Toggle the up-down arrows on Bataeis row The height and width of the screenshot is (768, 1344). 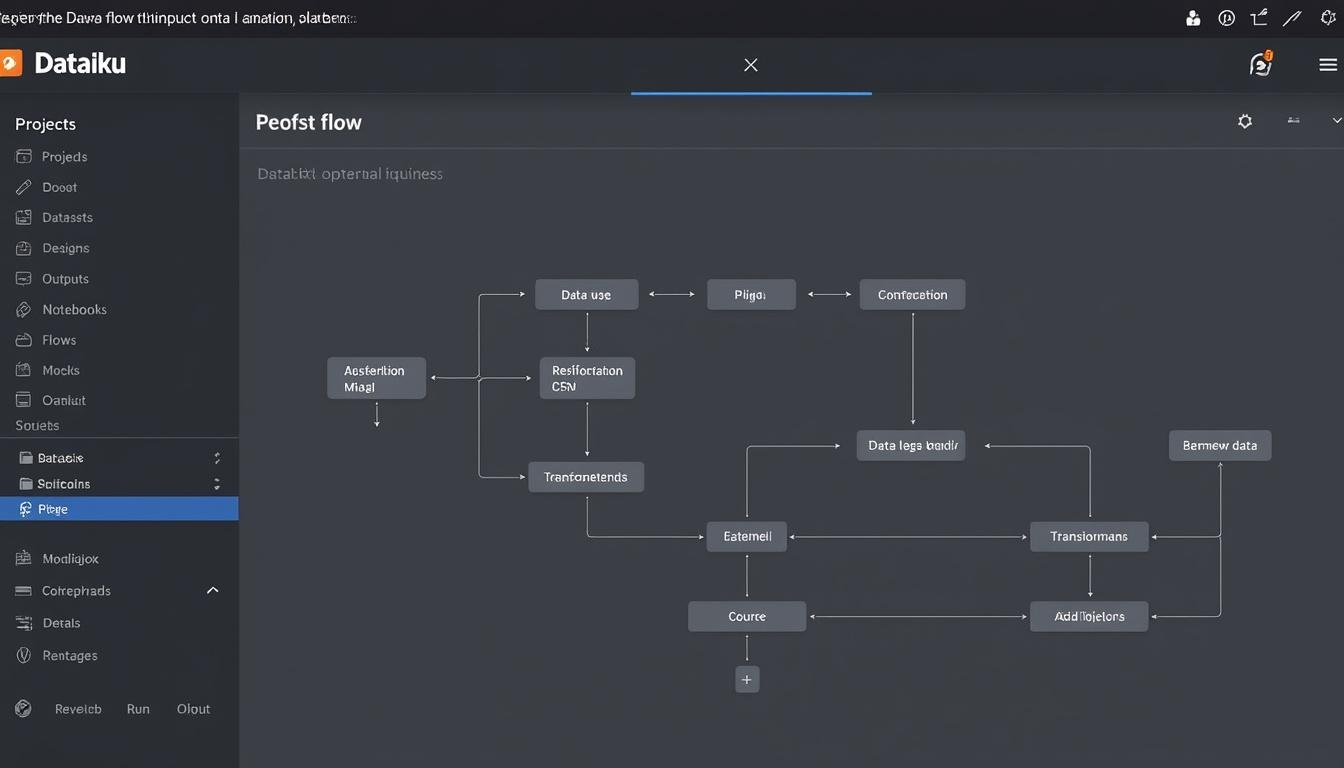[217, 458]
